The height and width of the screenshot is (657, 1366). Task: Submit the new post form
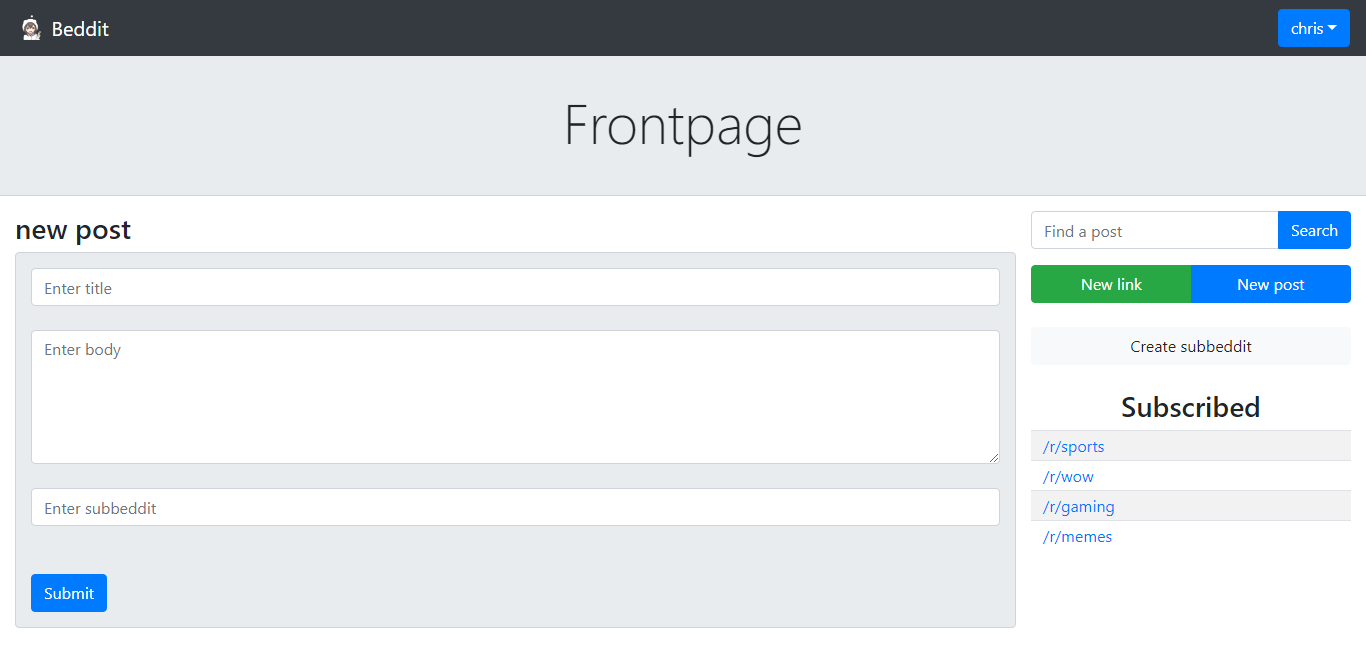coord(69,593)
